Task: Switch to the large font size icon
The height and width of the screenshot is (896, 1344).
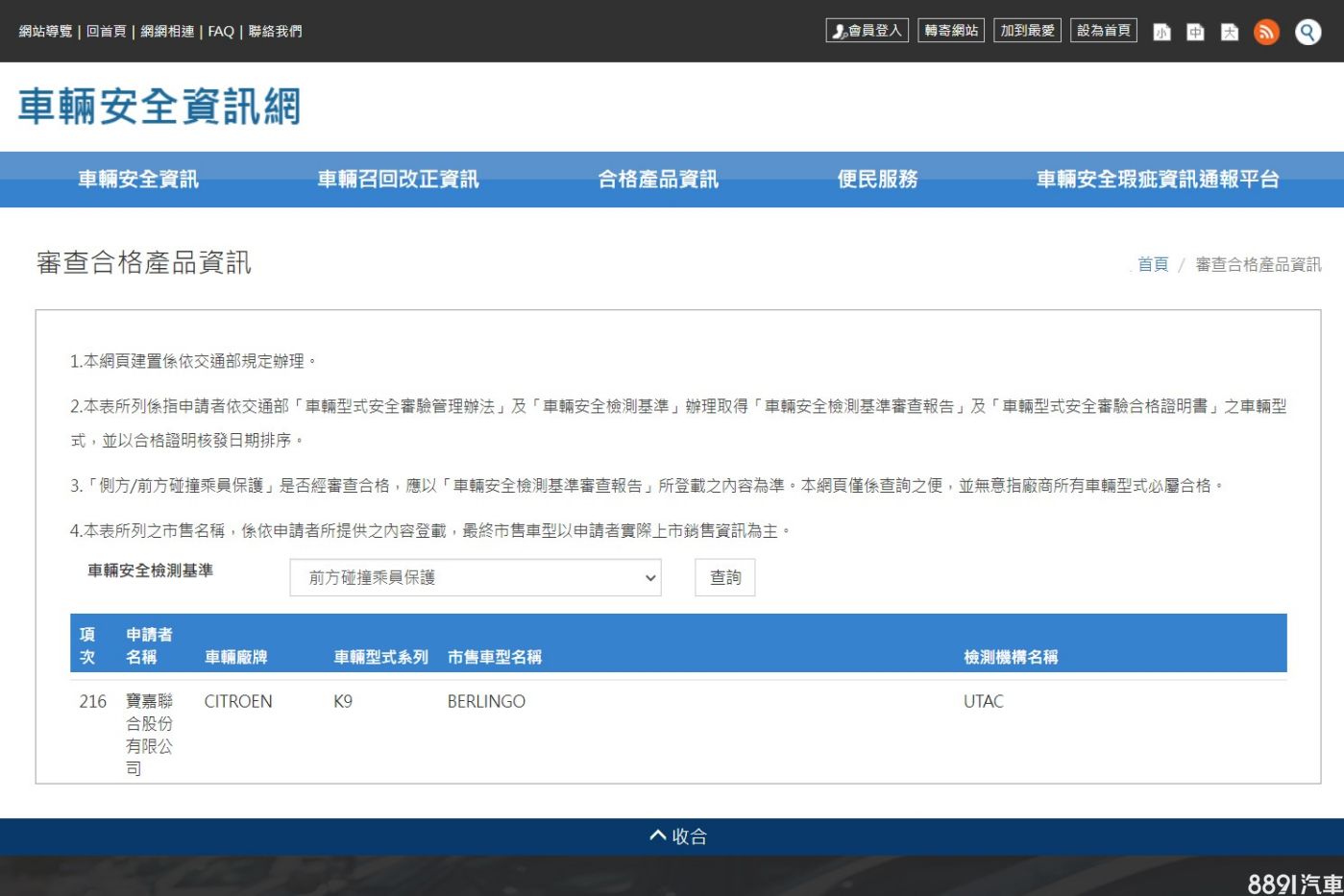Action: point(1230,32)
